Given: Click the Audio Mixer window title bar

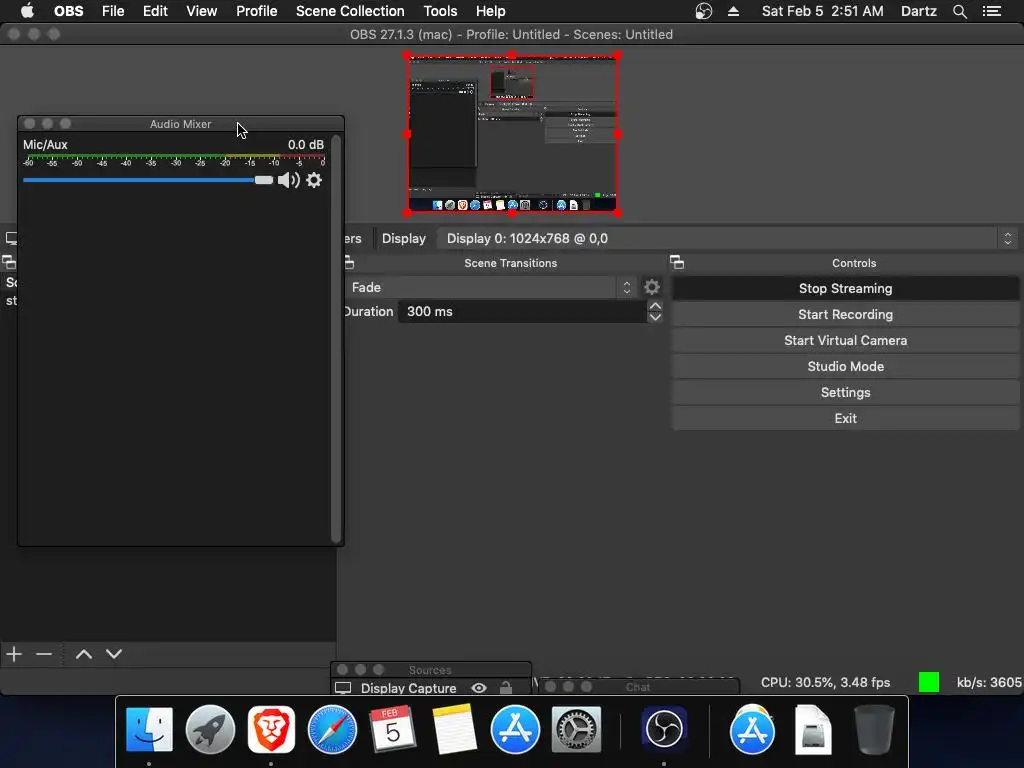Looking at the screenshot, I should pos(181,123).
